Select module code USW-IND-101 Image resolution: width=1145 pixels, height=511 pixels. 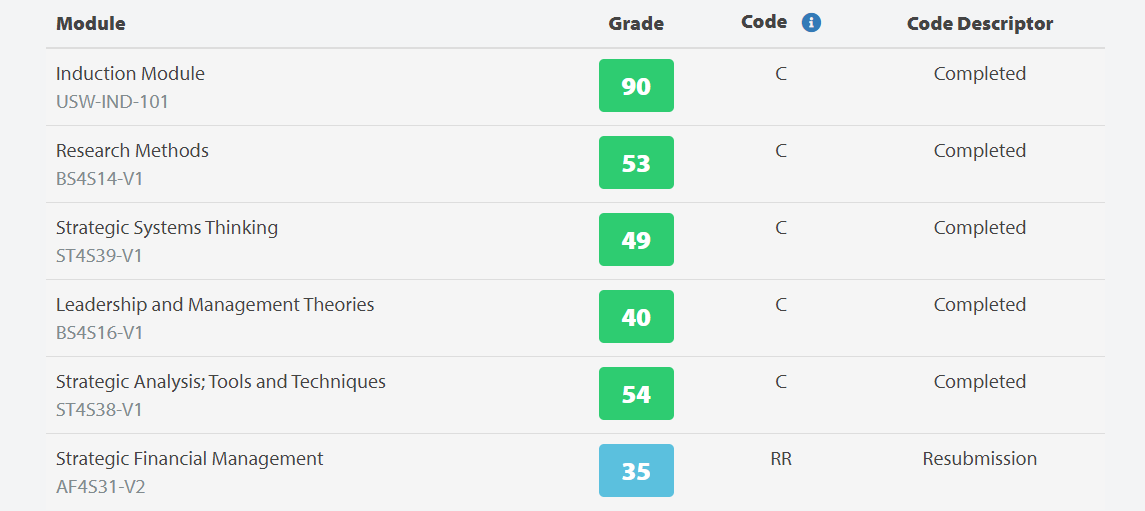click(112, 101)
